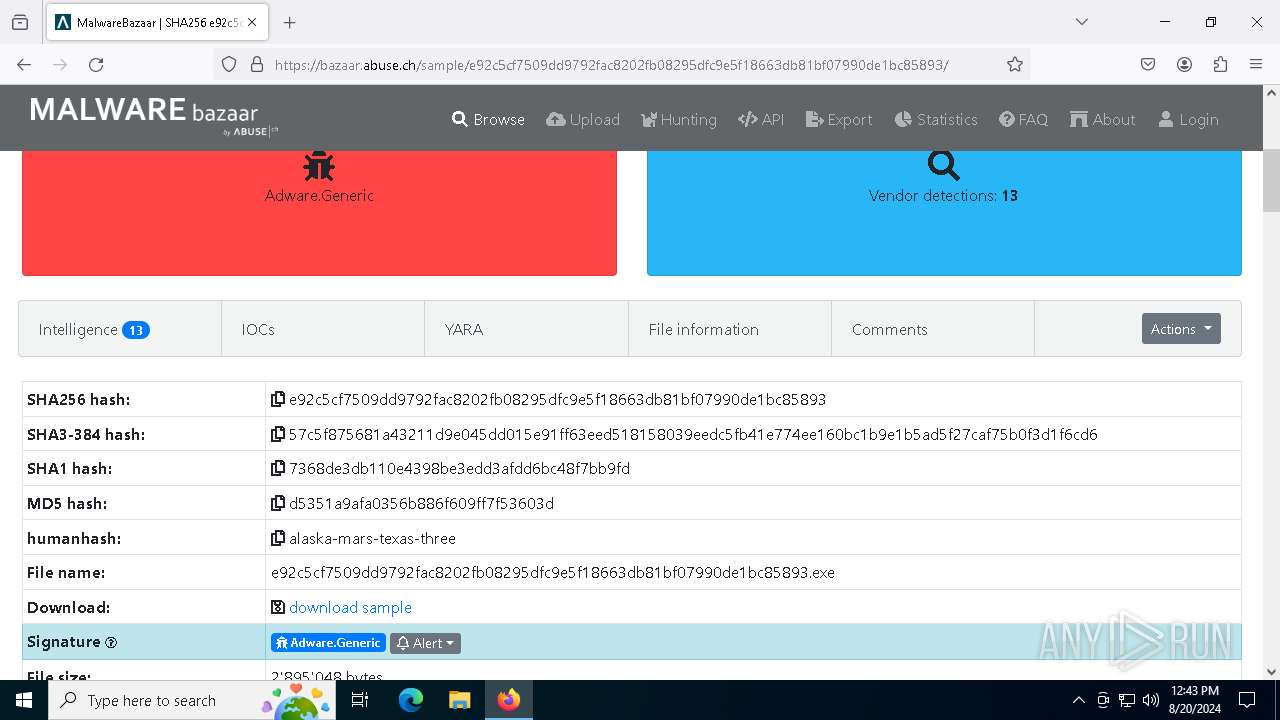Copy the humanhash alaska-mars-texas-three
This screenshot has width=1280, height=720.
click(278, 538)
